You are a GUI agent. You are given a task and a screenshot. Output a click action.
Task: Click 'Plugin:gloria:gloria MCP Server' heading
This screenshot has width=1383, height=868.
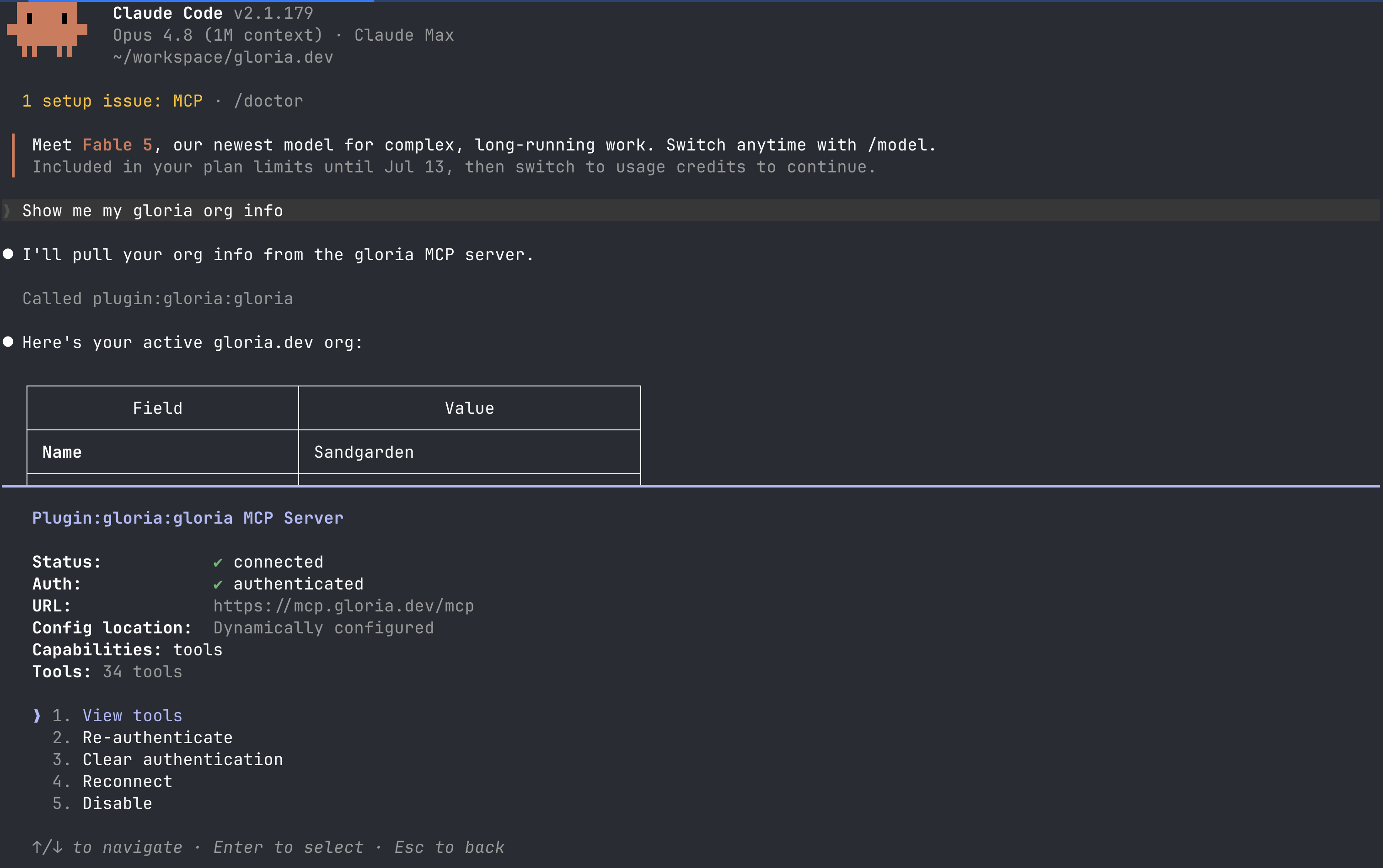188,519
